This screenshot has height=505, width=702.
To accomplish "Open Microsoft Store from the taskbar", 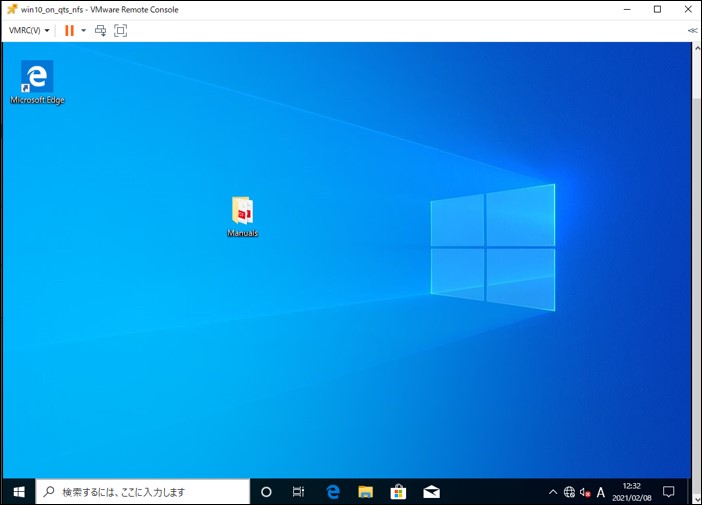I will [x=398, y=492].
